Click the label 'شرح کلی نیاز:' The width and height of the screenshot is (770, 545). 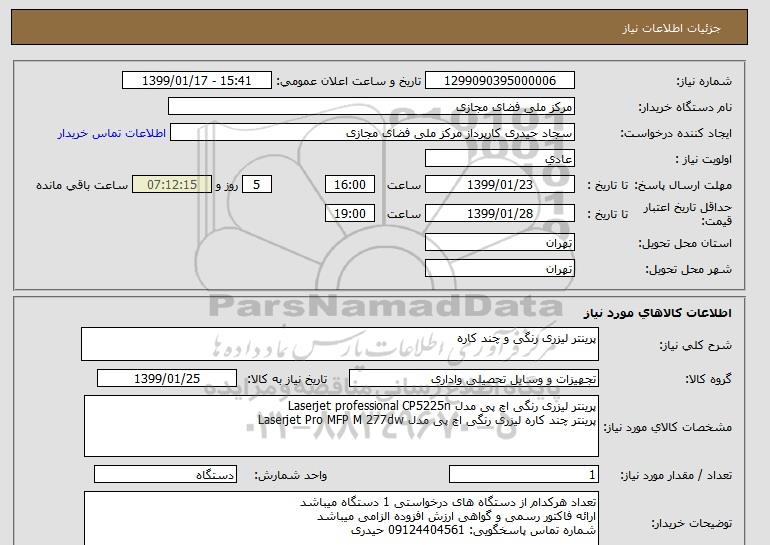[695, 345]
